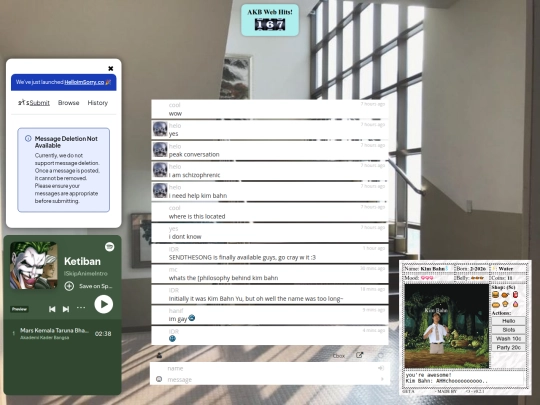The height and width of the screenshot is (405, 540).
Task: Switch to the Browse tab
Action: tap(69, 103)
